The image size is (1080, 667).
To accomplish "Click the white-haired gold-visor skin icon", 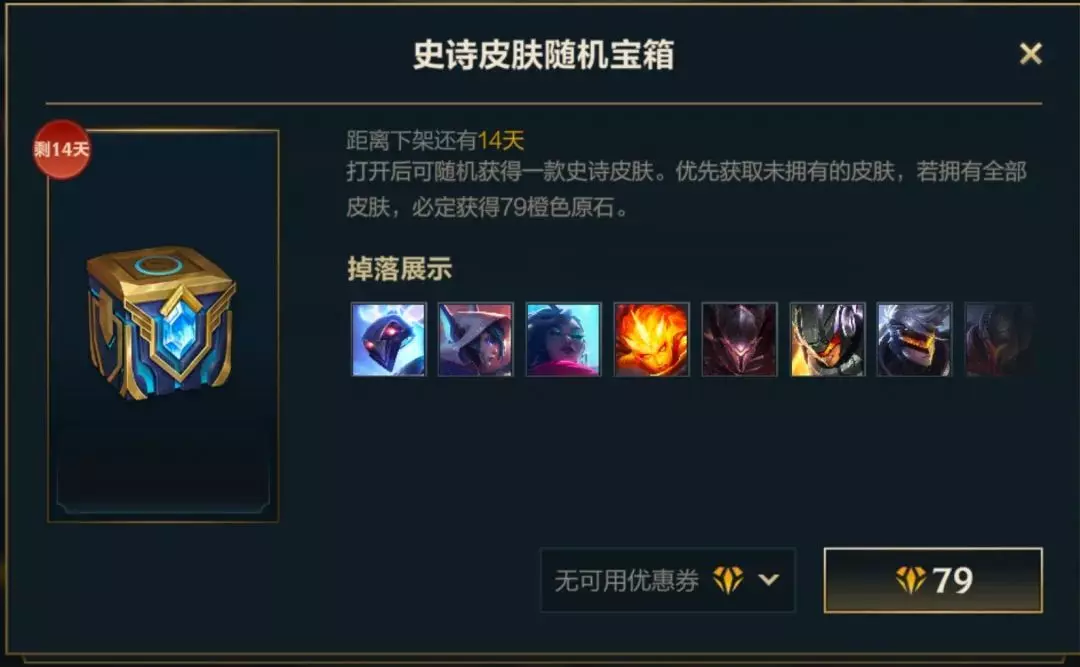I will coord(915,340).
